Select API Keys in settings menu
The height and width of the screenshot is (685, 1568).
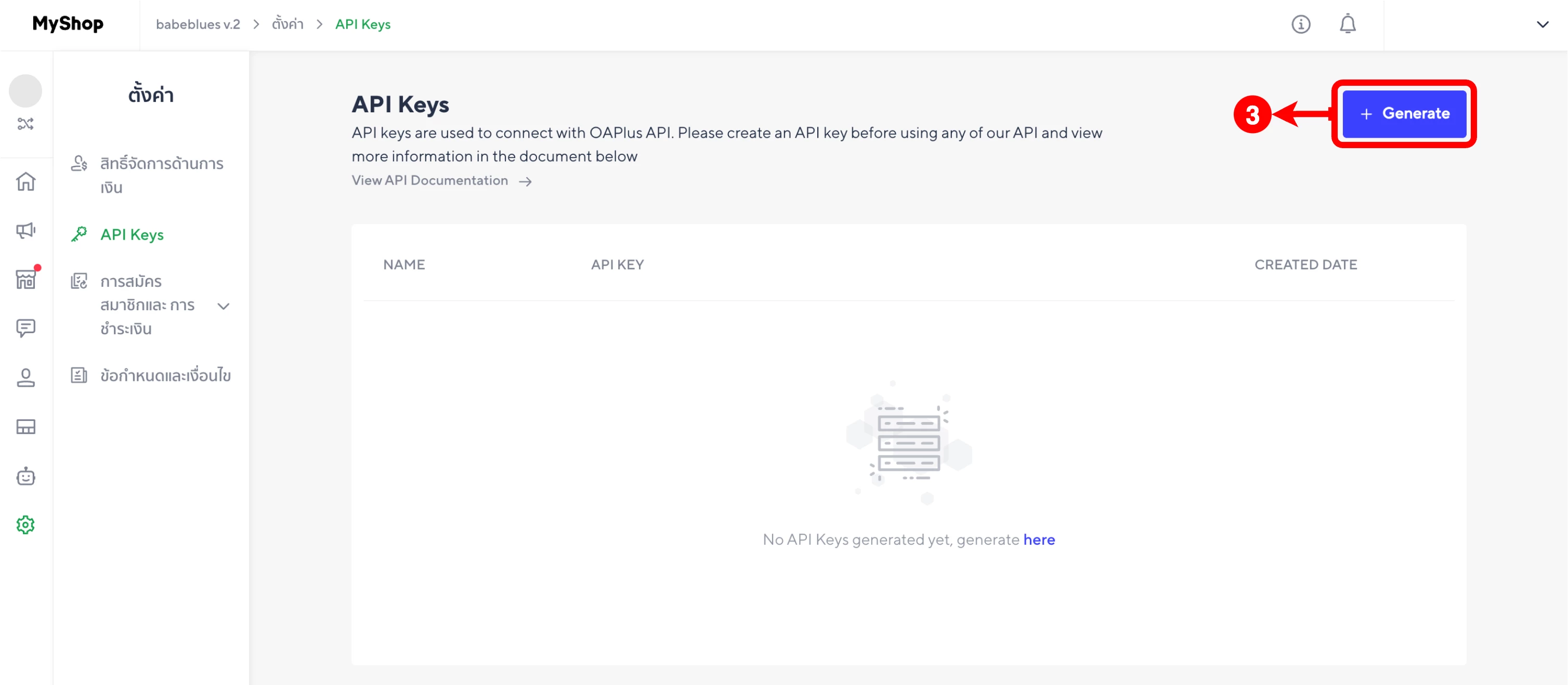pos(132,235)
